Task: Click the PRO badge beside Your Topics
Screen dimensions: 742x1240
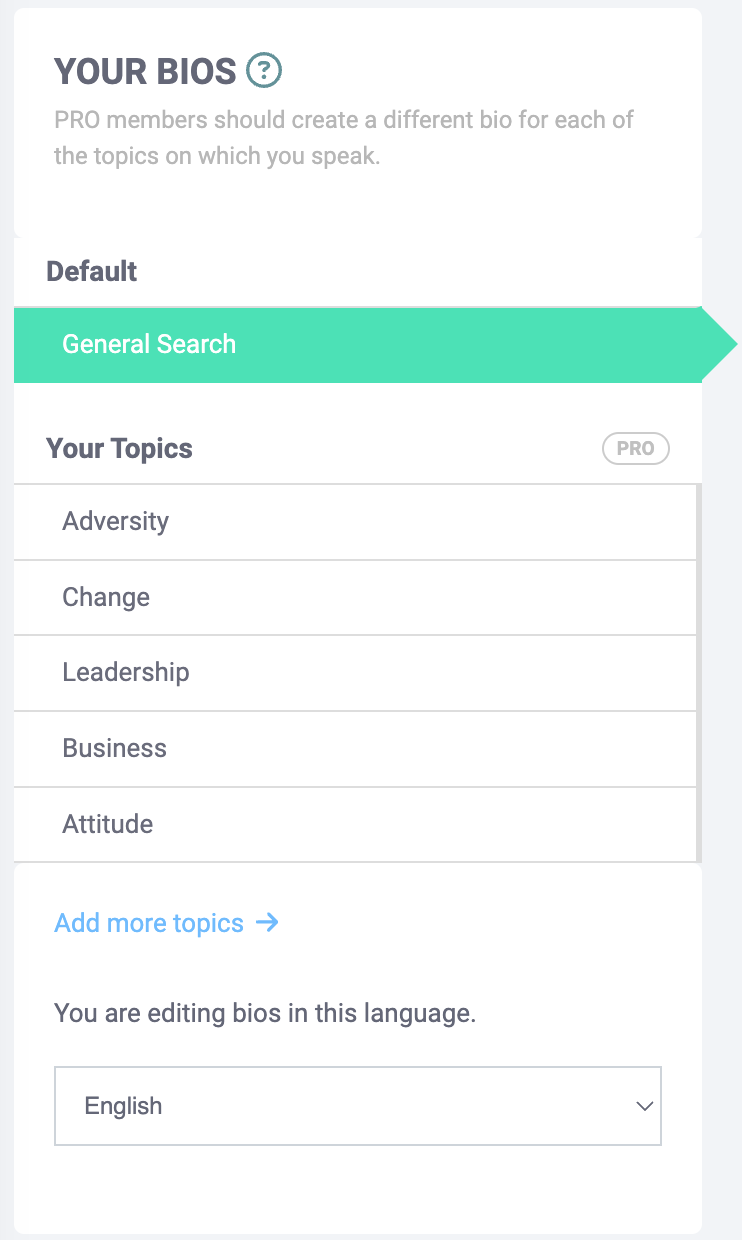Action: click(636, 449)
